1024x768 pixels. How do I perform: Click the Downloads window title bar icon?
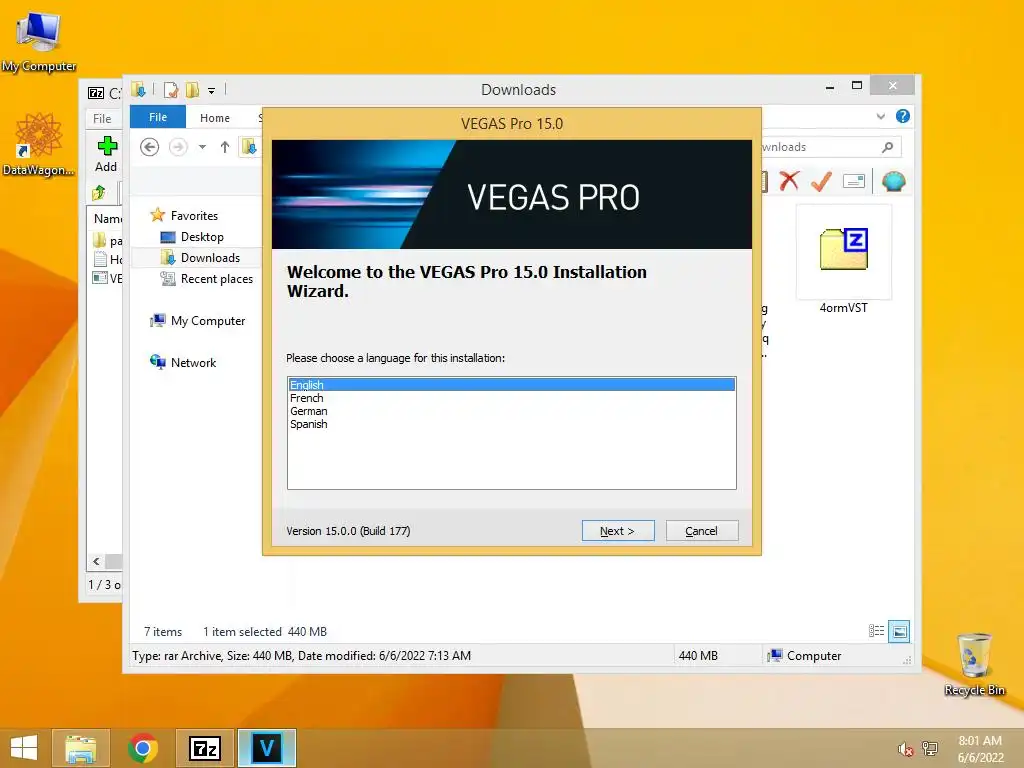tap(138, 89)
